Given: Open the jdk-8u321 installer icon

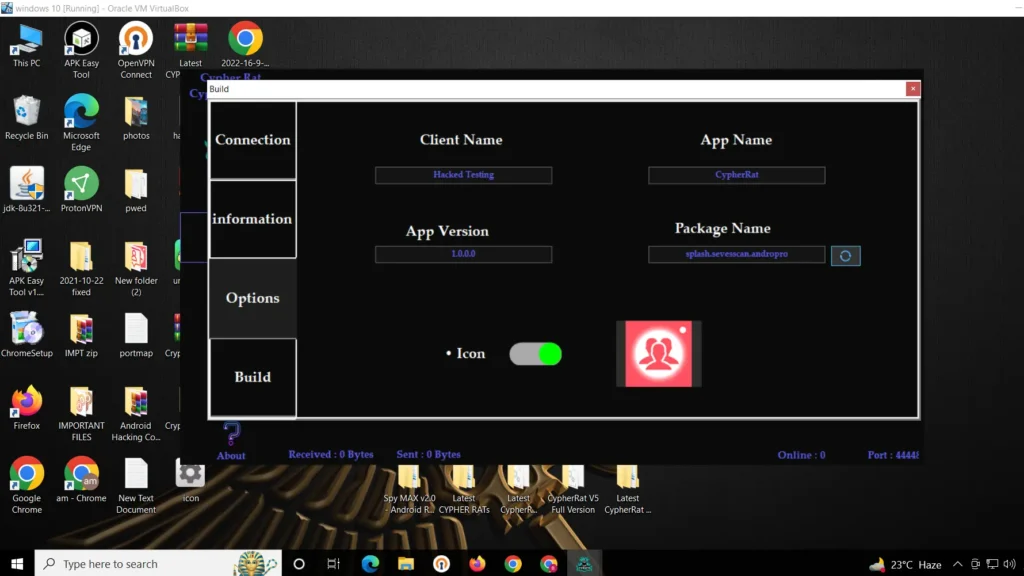Looking at the screenshot, I should point(27,190).
